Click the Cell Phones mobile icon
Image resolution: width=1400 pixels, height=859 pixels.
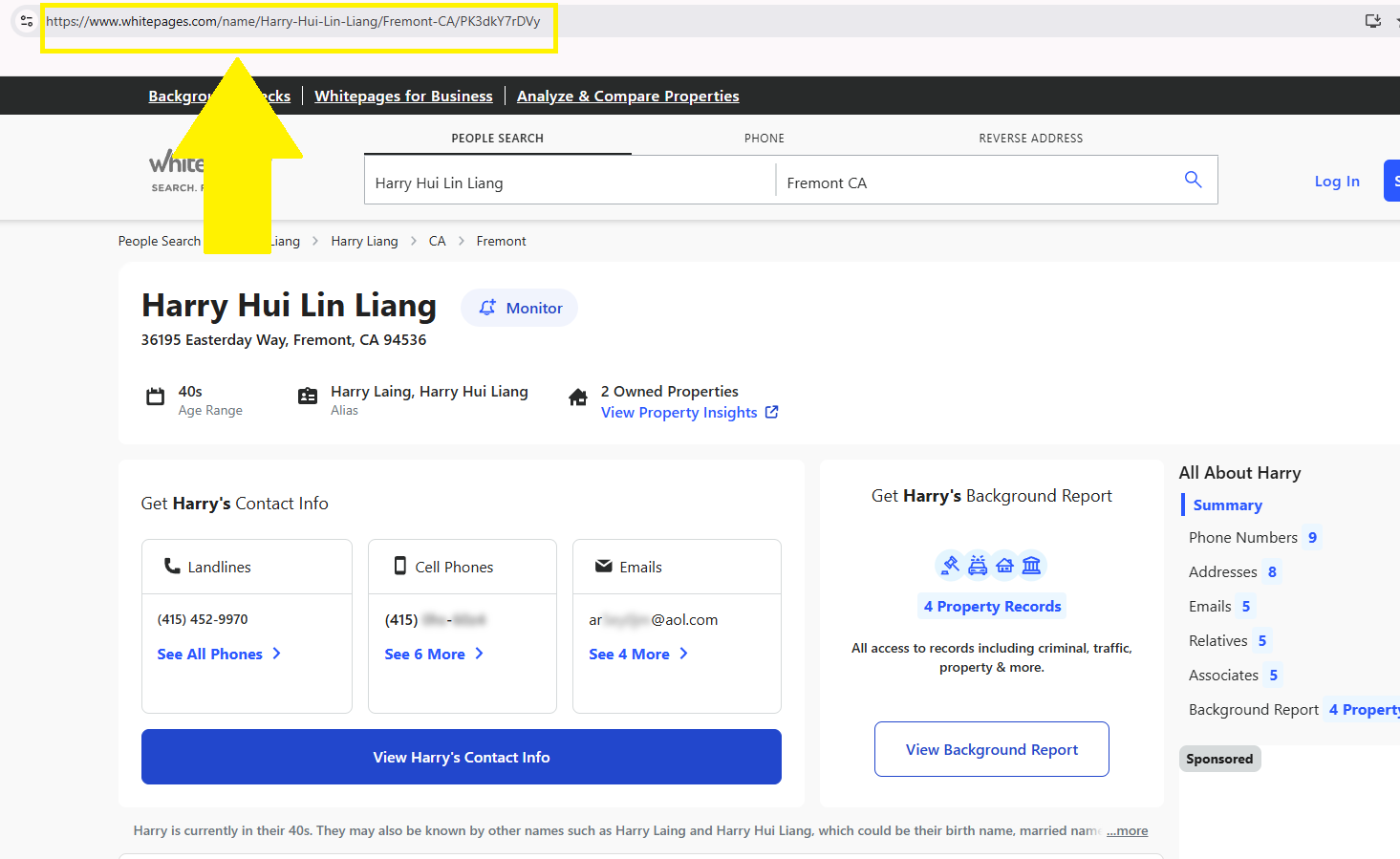400,566
